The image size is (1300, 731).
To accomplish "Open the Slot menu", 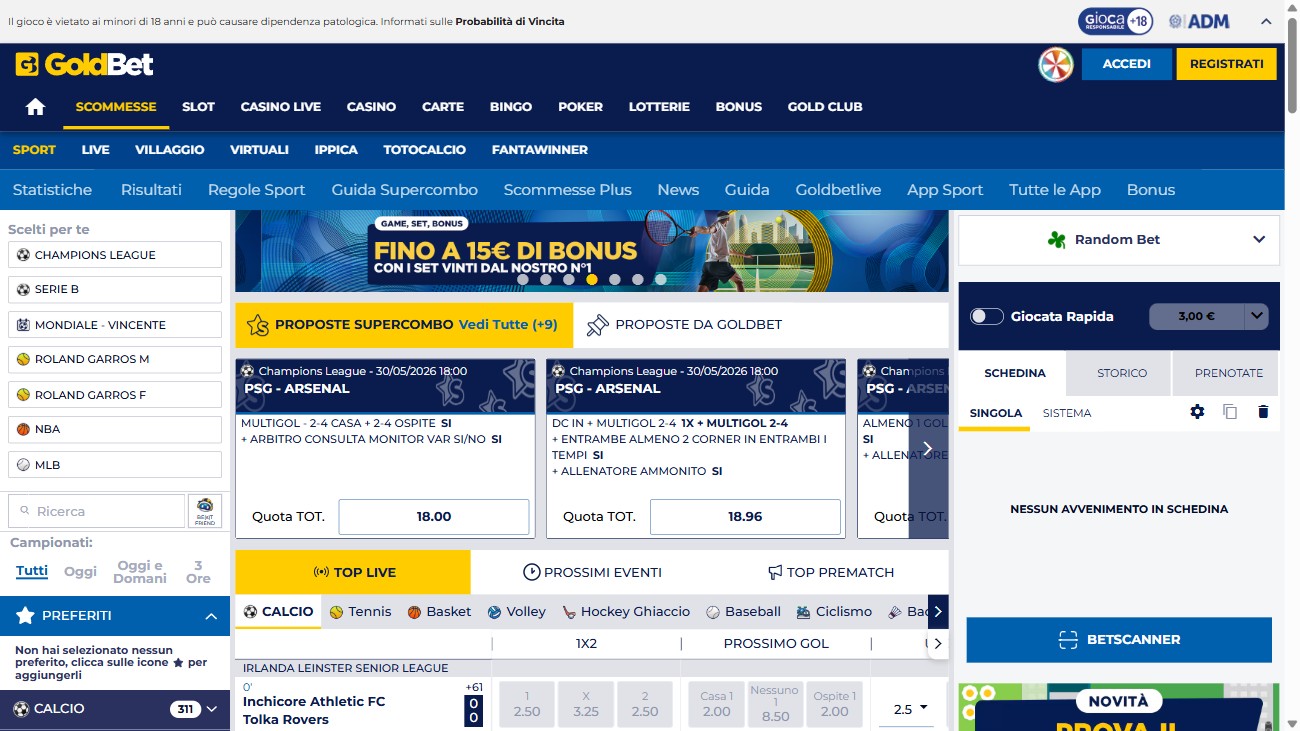I will coord(198,107).
